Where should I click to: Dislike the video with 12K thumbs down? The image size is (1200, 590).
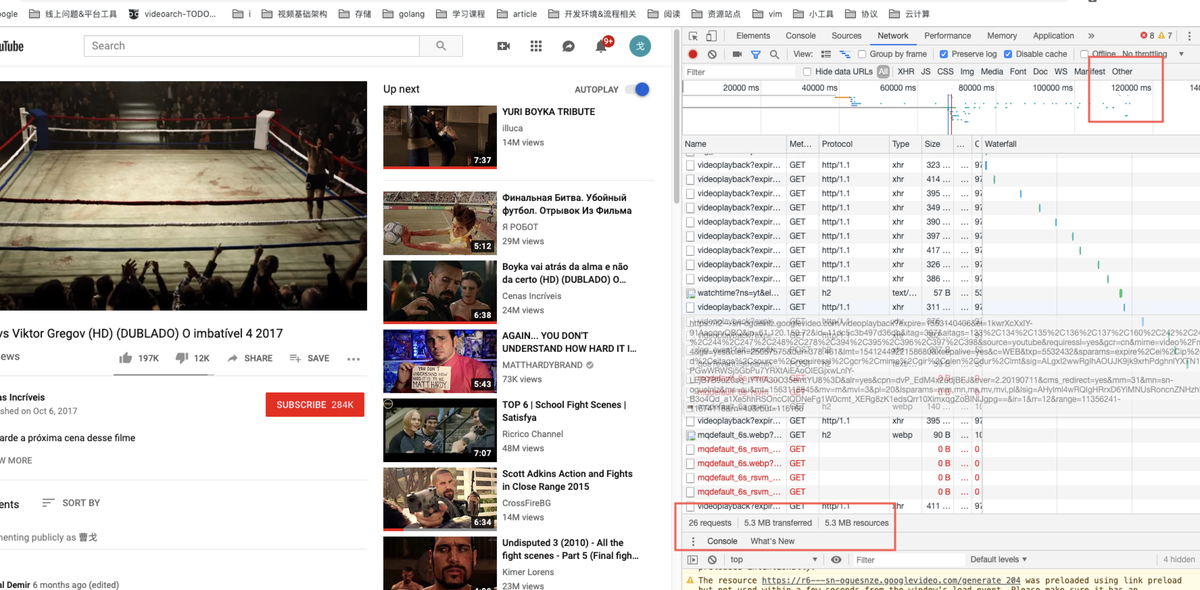point(193,358)
